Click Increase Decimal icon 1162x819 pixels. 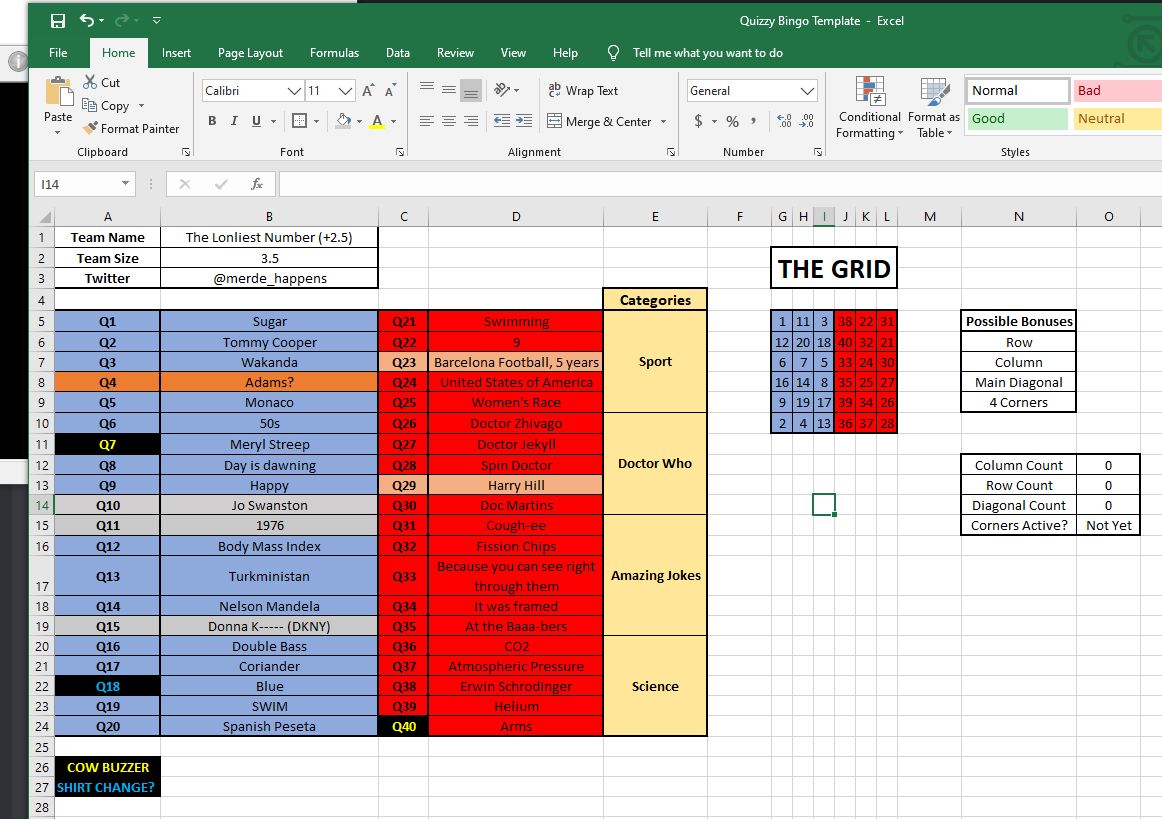[784, 121]
